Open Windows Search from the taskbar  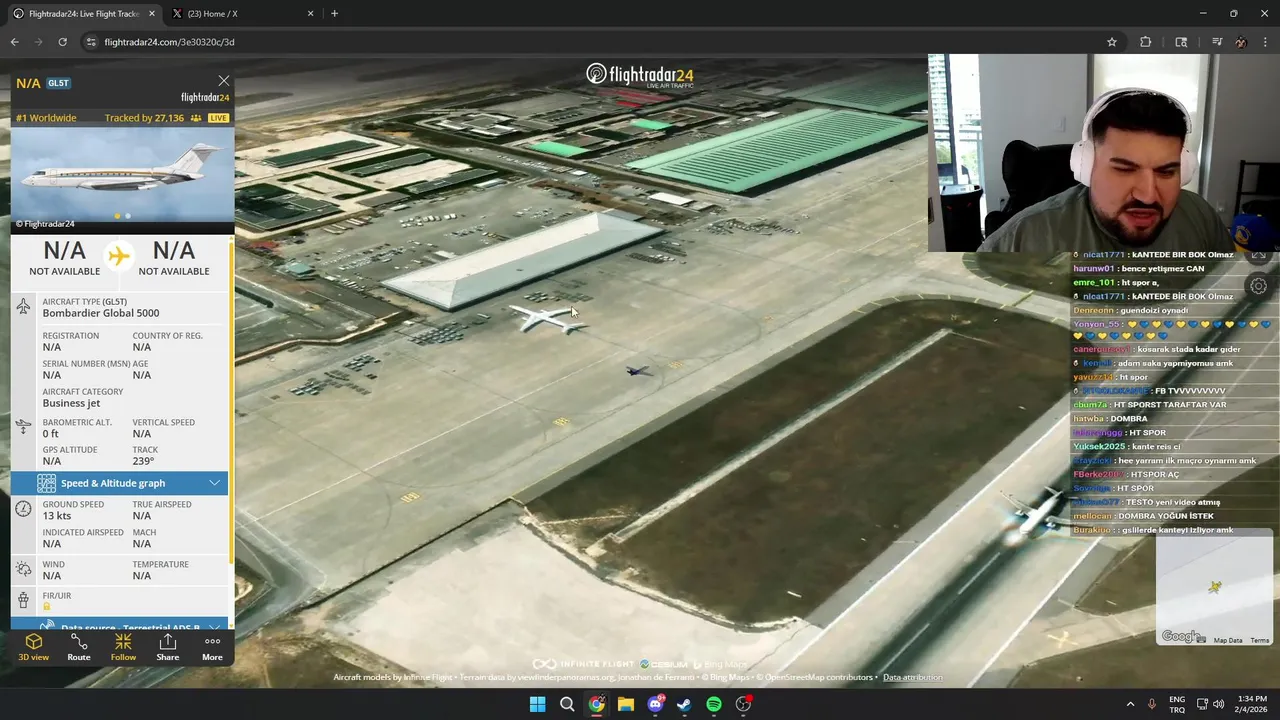click(x=567, y=704)
